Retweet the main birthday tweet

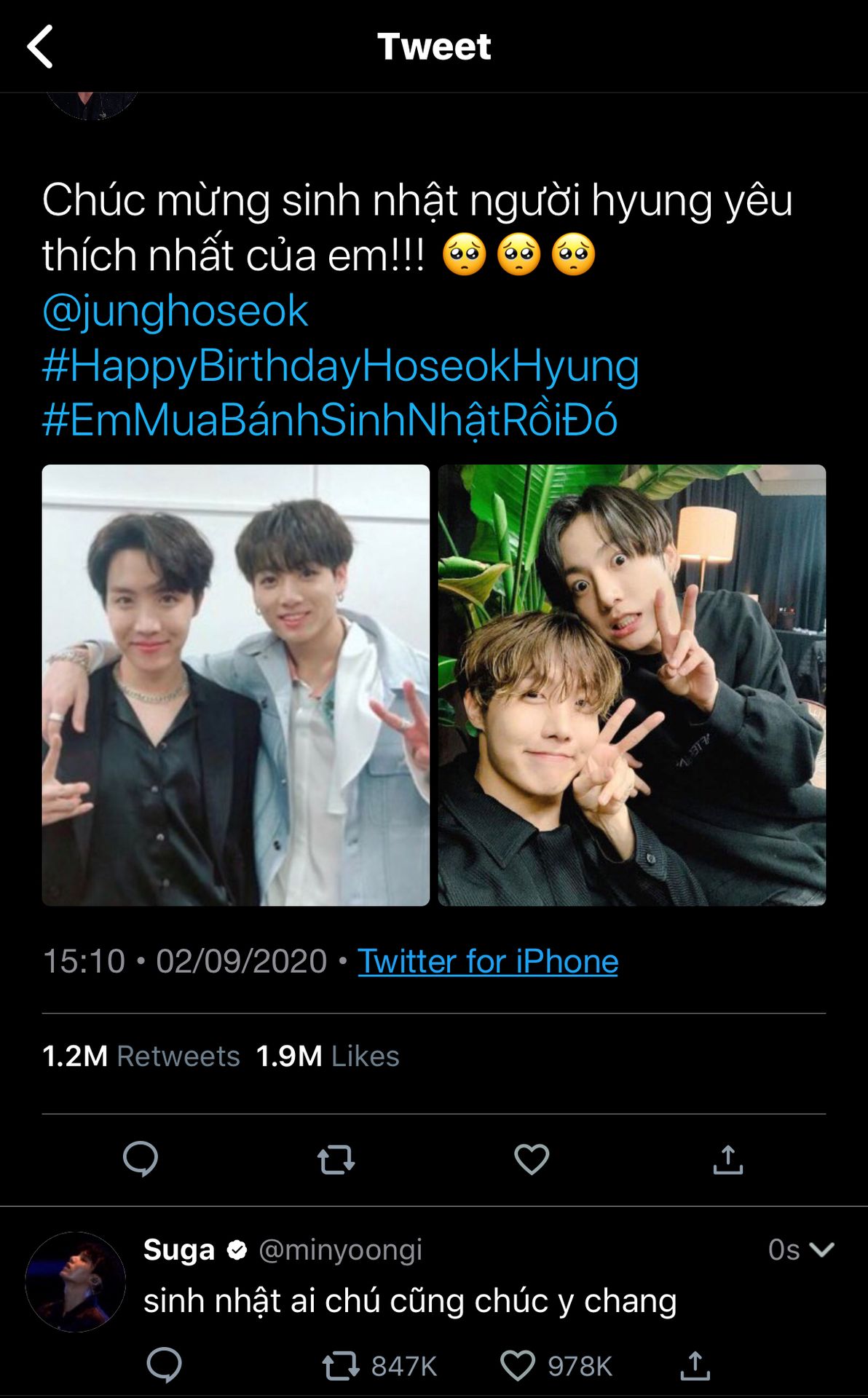tap(336, 1158)
